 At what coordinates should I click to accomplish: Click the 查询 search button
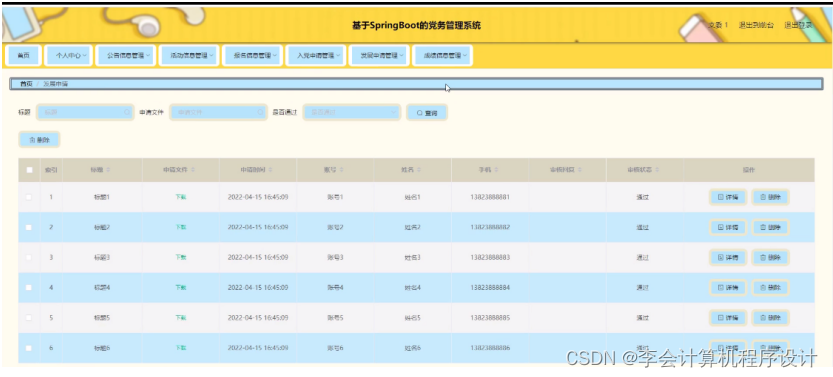[x=427, y=113]
